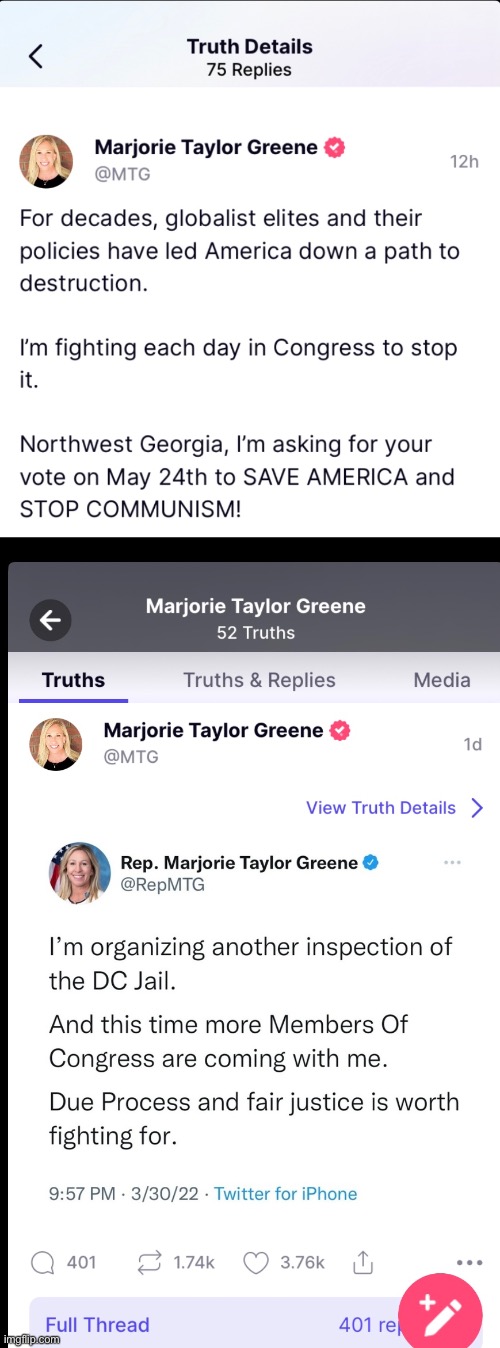Image resolution: width=500 pixels, height=1348 pixels.
Task: ReTruth the post with 1.74k count
Action: 150,1262
